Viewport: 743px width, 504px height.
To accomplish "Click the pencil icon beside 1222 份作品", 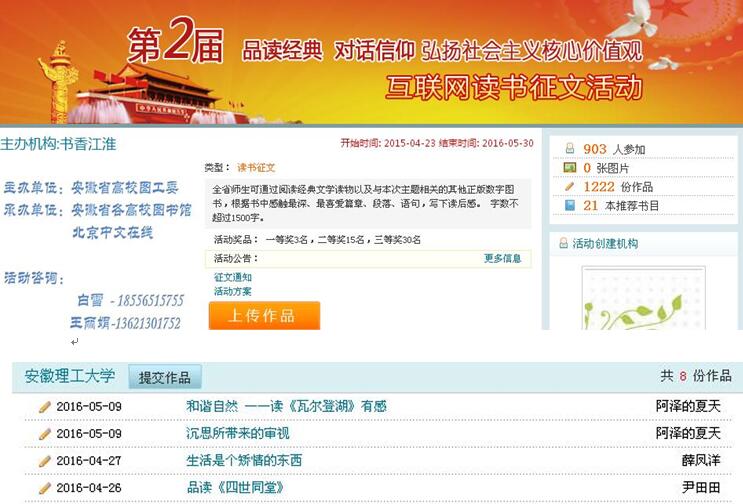I will coord(569,186).
